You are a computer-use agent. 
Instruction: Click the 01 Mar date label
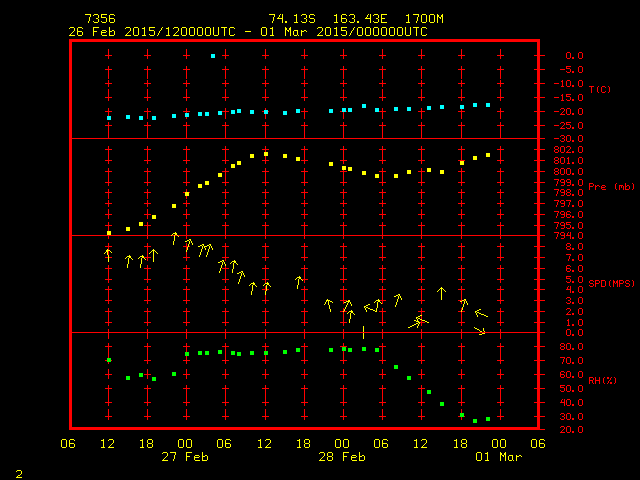(497, 457)
